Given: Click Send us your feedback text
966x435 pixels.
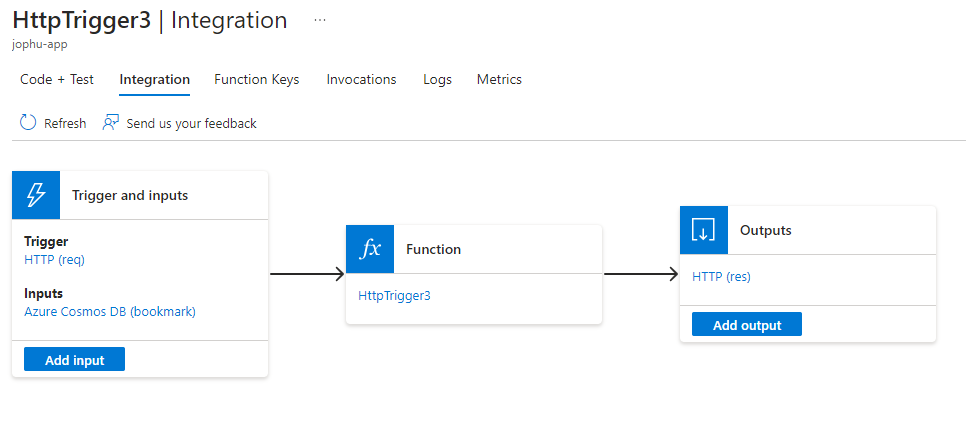Looking at the screenshot, I should click(x=191, y=123).
